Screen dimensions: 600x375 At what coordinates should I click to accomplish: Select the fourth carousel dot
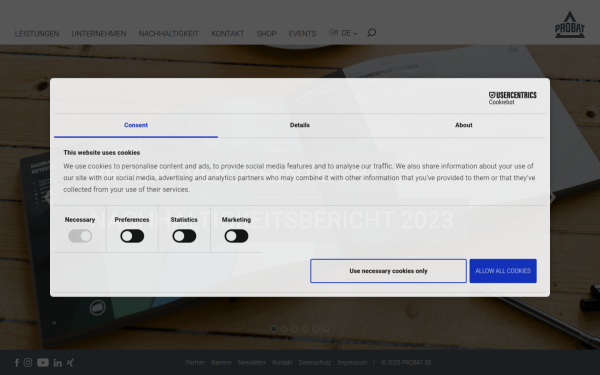tap(305, 329)
